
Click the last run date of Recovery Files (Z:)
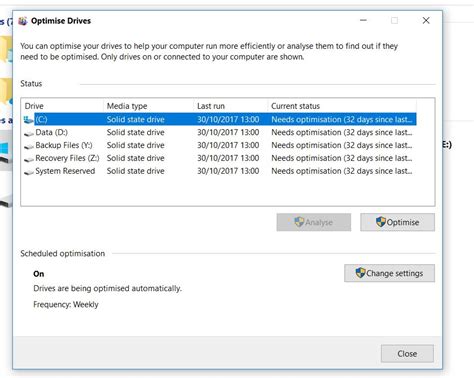(228, 158)
